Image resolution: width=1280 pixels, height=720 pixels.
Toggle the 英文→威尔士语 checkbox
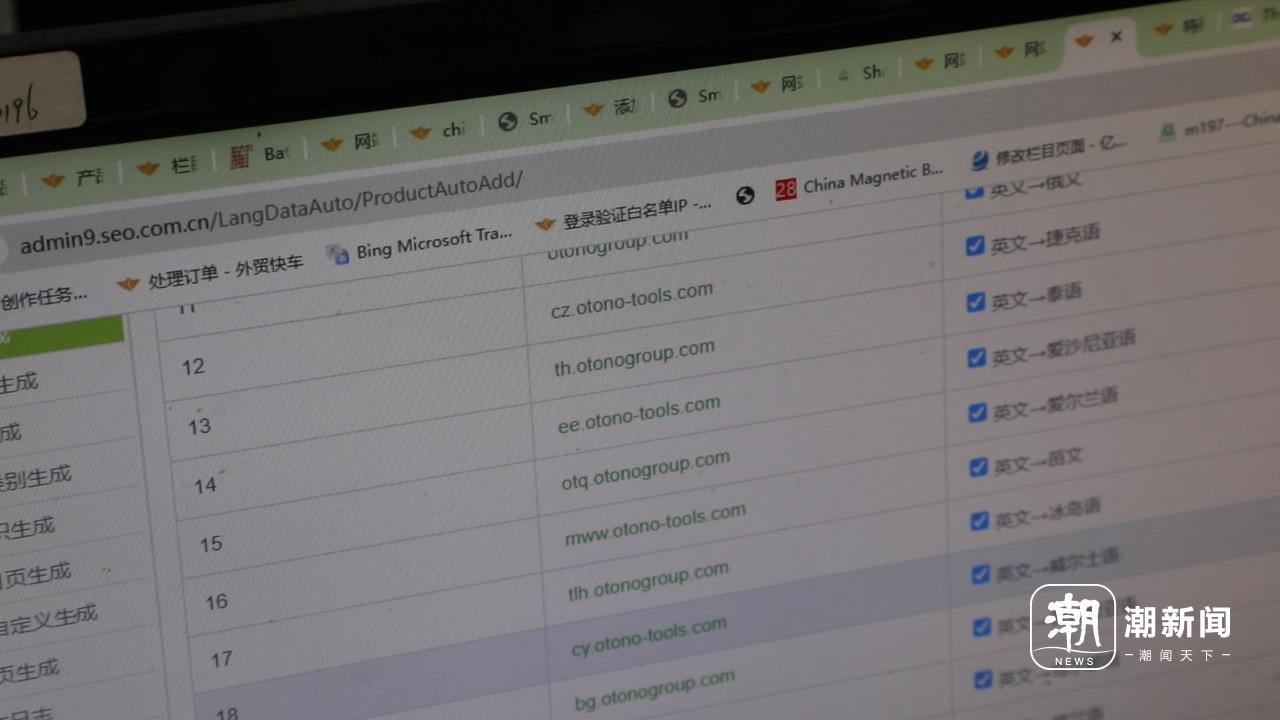981,575
